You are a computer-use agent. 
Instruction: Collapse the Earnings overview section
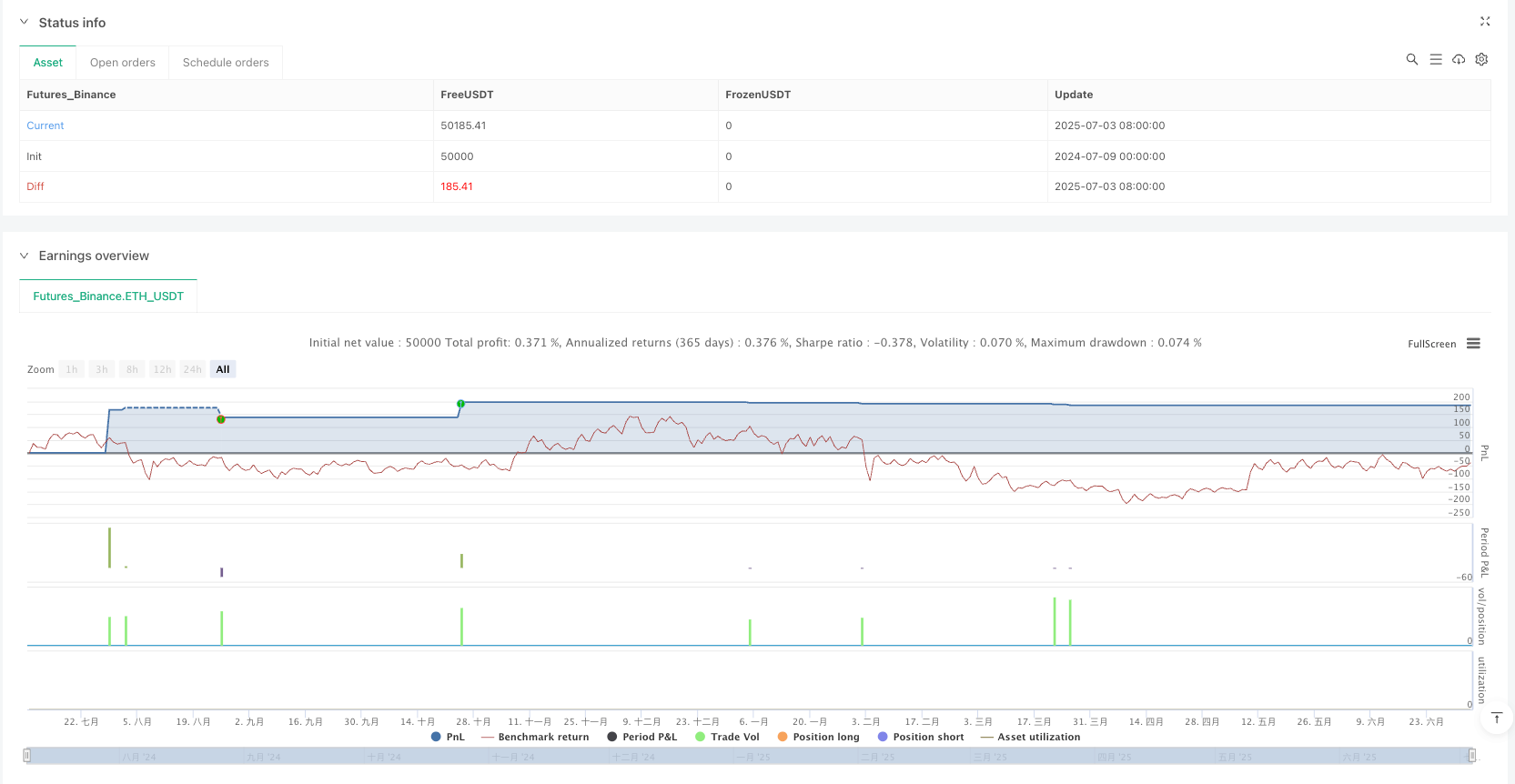pyautogui.click(x=25, y=256)
